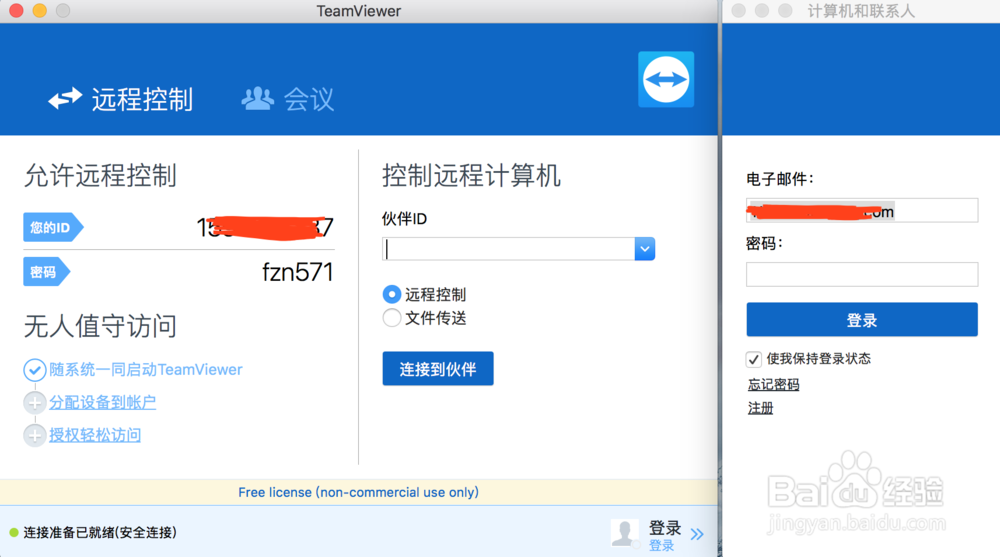
Task: Select the 文件传送 radio button
Action: (392, 318)
